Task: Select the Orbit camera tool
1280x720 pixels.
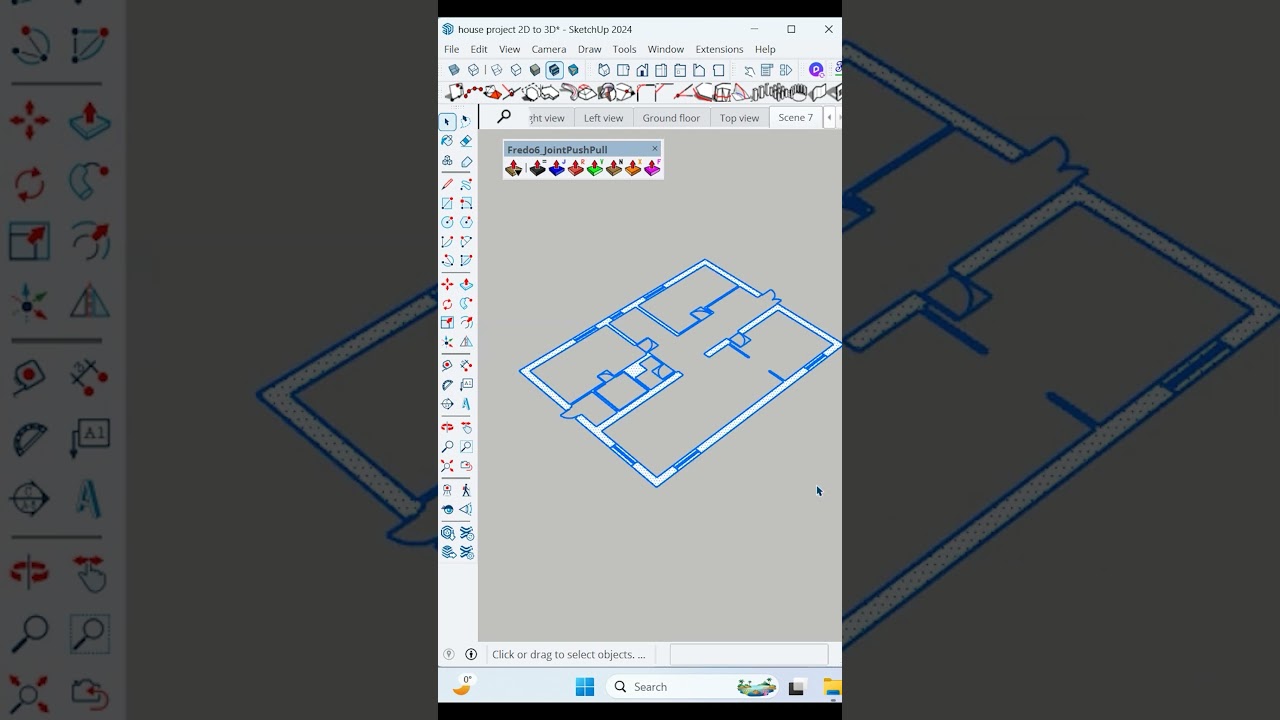Action: point(447,428)
